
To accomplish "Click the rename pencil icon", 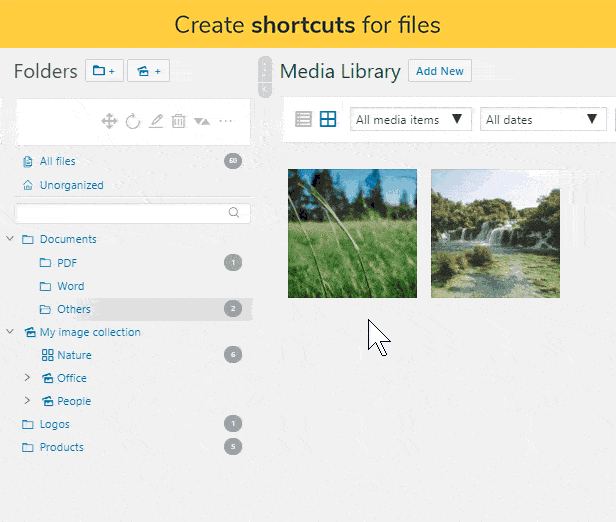I will coord(156,121).
